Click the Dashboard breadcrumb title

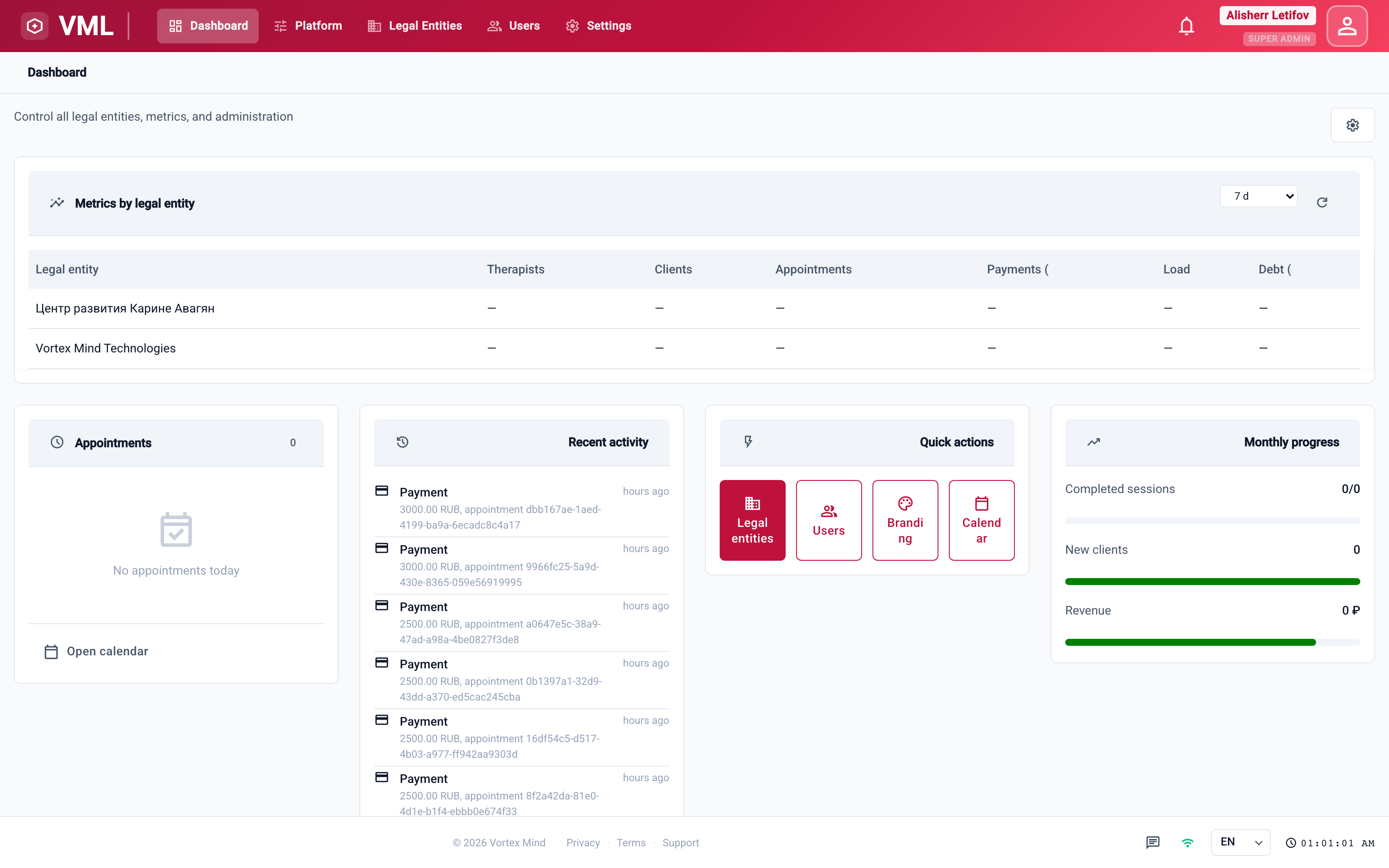click(57, 72)
